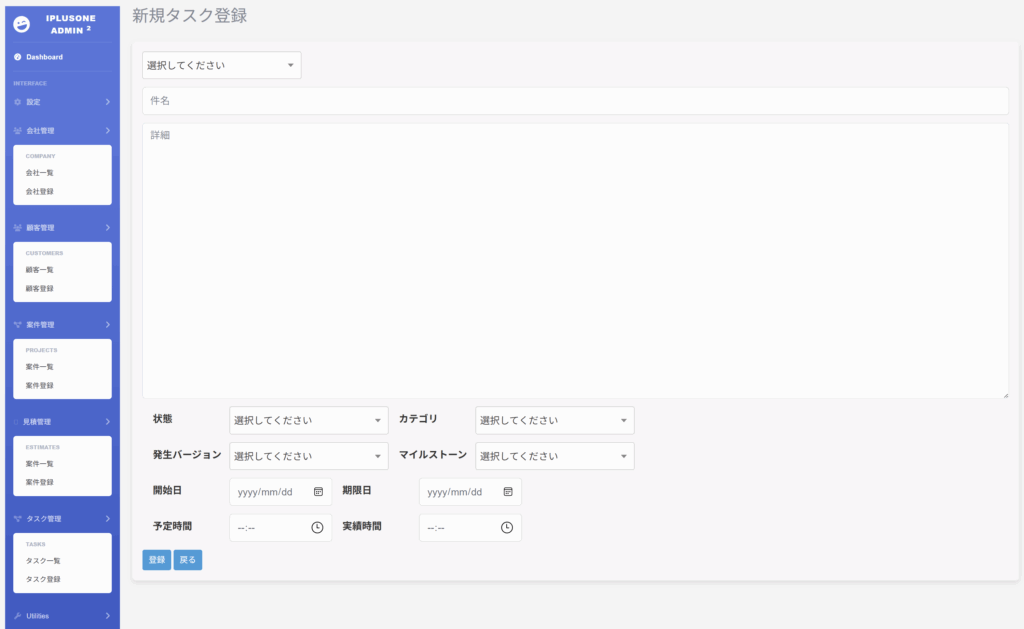
Task: Open Dashboard in the sidebar
Action: pos(44,57)
